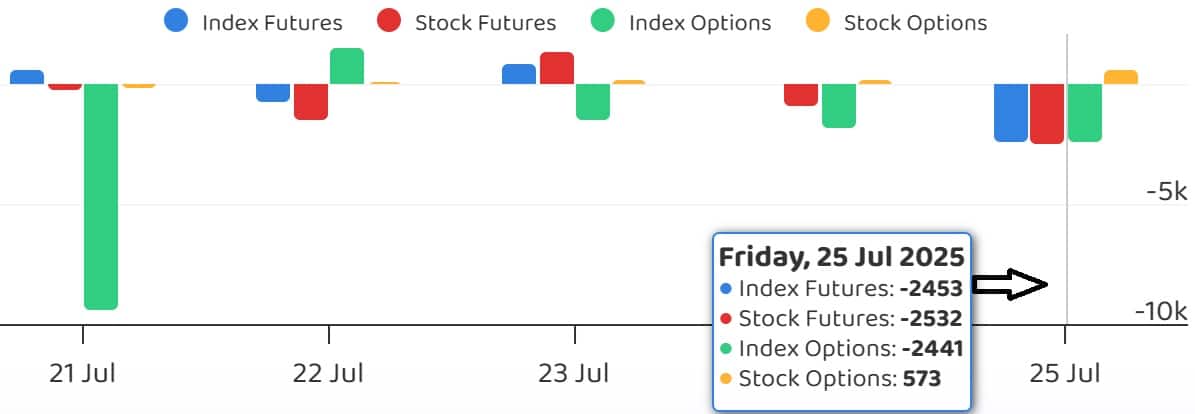
Task: Click the black arrow pointing at the crosshair
Action: pos(1010,285)
